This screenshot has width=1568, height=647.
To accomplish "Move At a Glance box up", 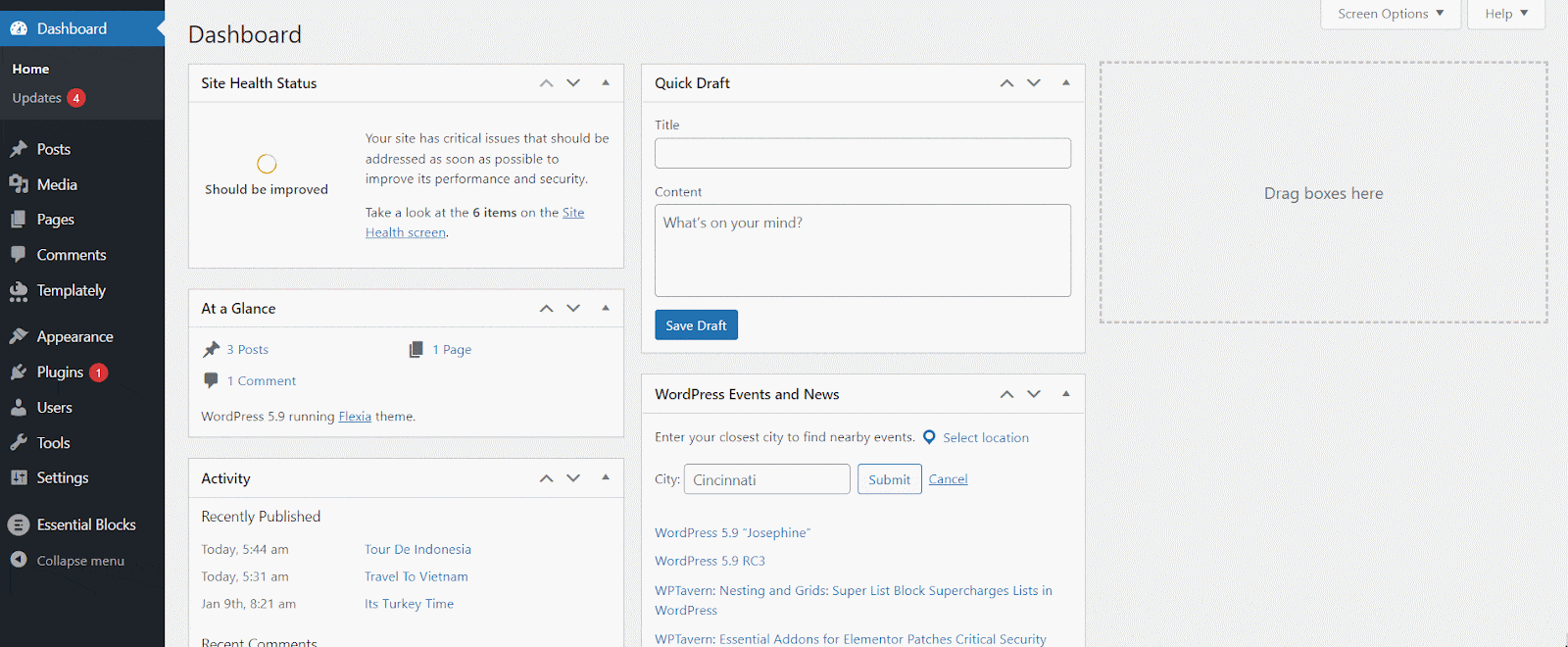I will (547, 309).
